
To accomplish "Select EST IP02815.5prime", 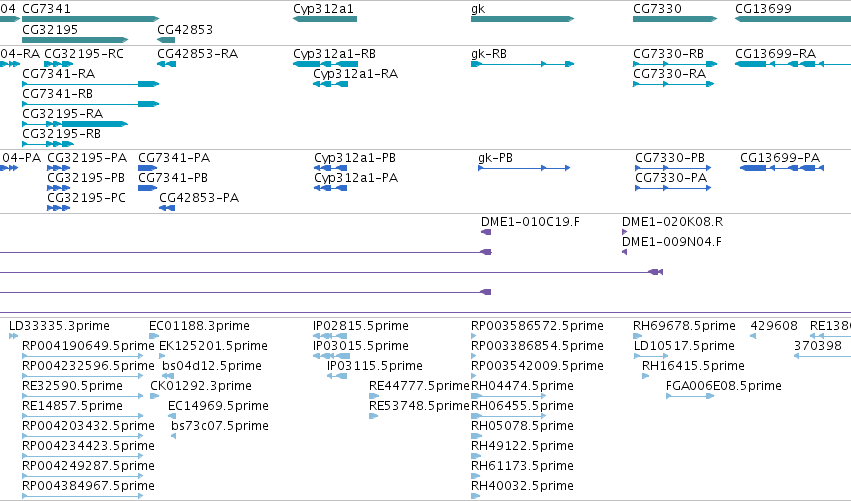I will click(x=361, y=327).
